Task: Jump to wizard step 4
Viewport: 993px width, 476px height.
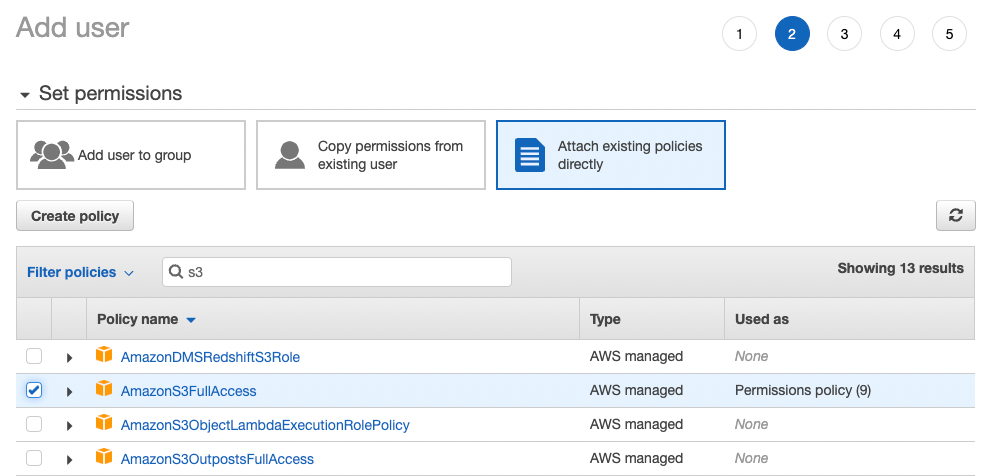Action: [x=897, y=34]
